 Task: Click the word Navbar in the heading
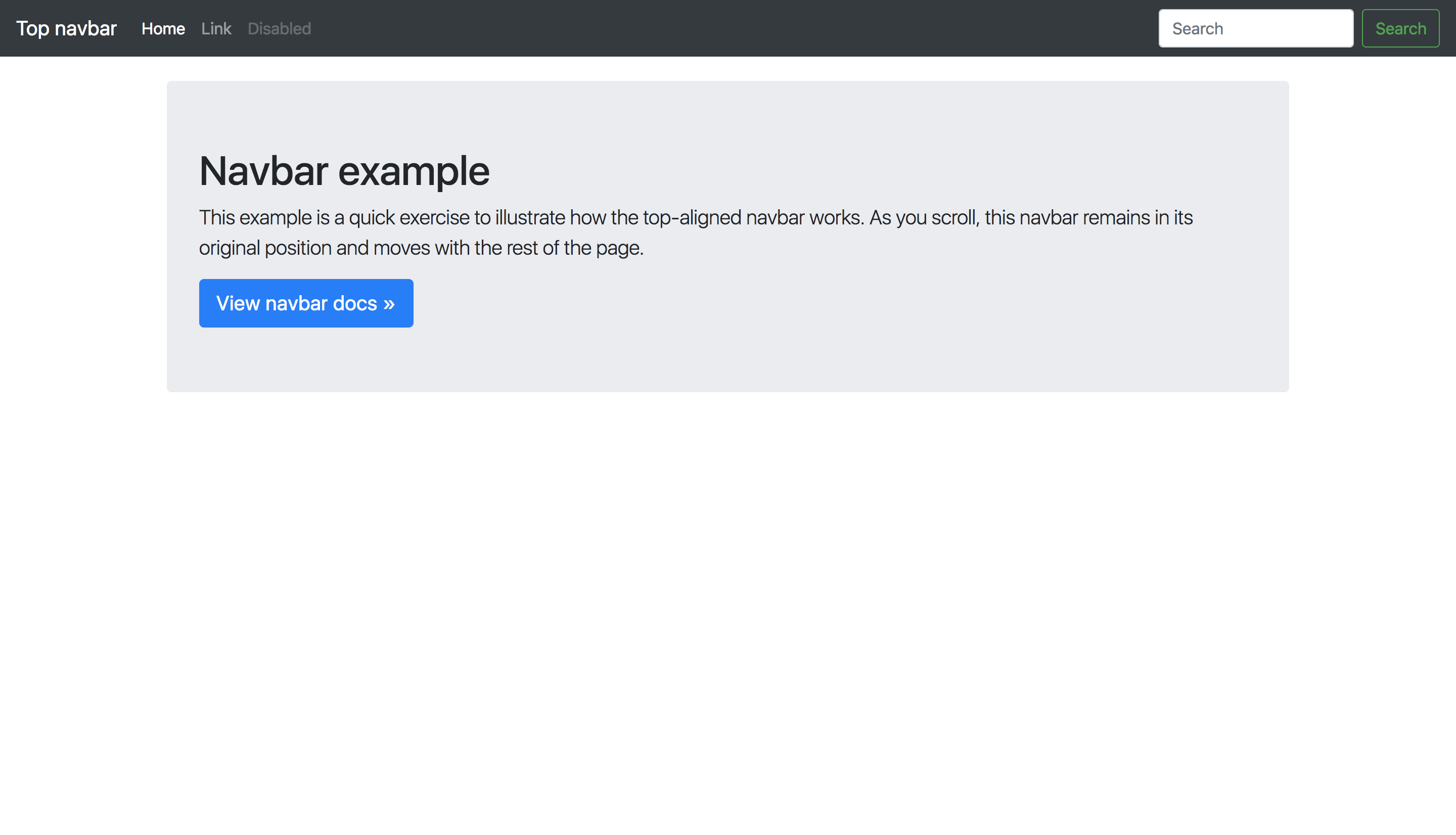[x=264, y=171]
